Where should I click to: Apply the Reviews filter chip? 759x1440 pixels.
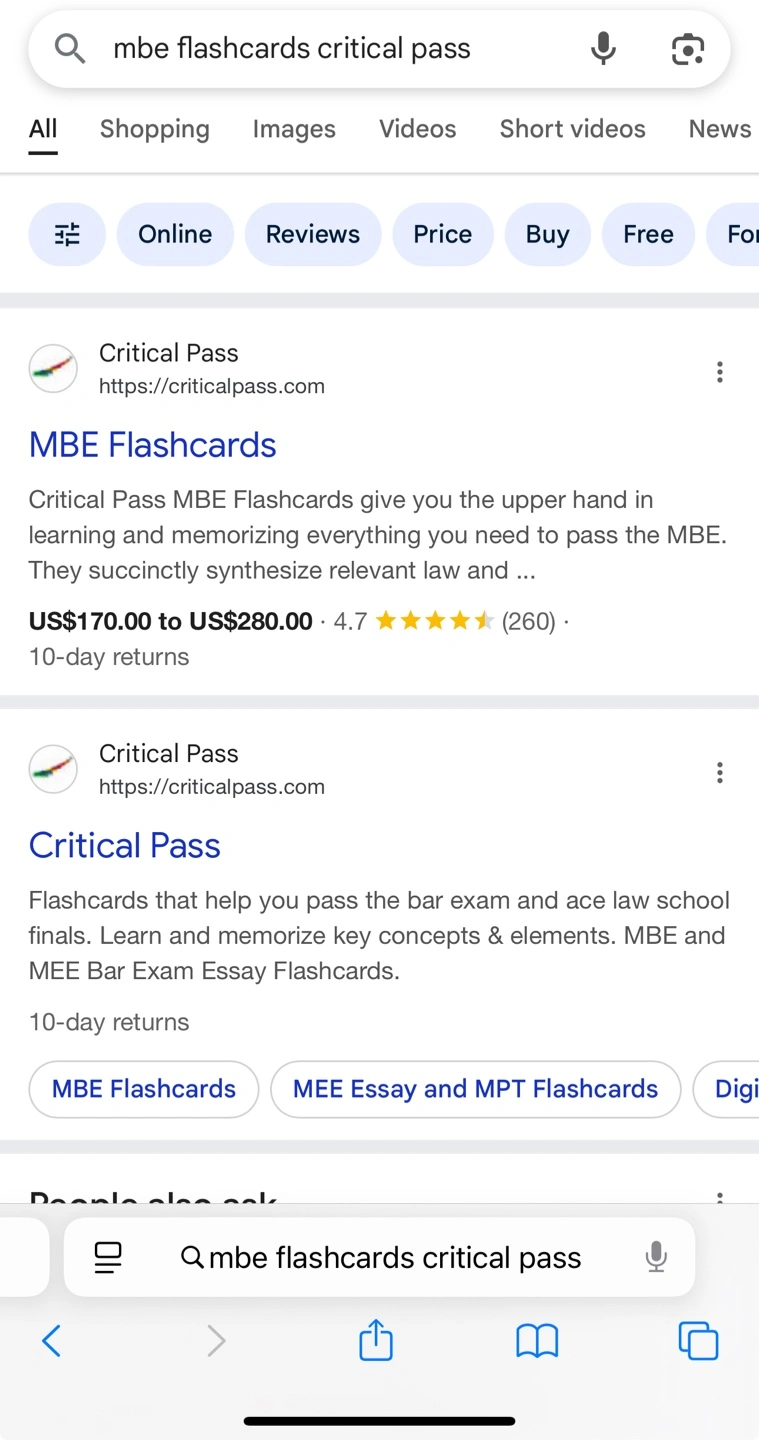(x=313, y=234)
